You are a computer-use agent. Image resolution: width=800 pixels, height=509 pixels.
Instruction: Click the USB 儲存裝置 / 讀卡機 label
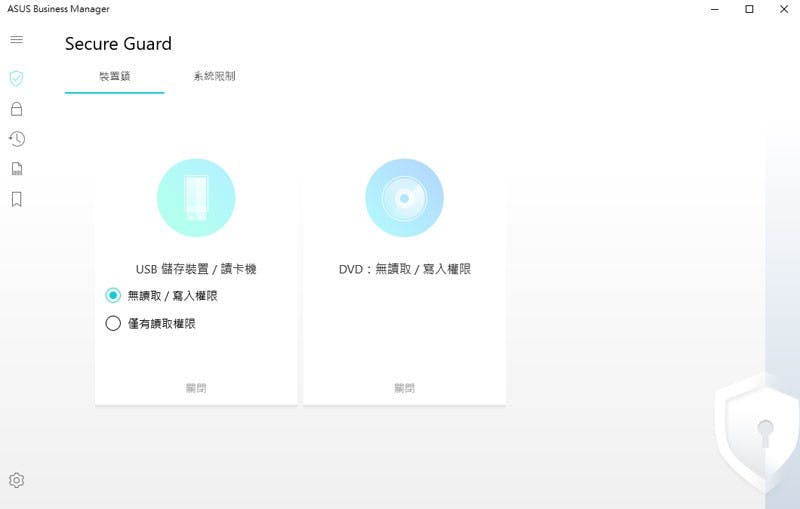196,269
